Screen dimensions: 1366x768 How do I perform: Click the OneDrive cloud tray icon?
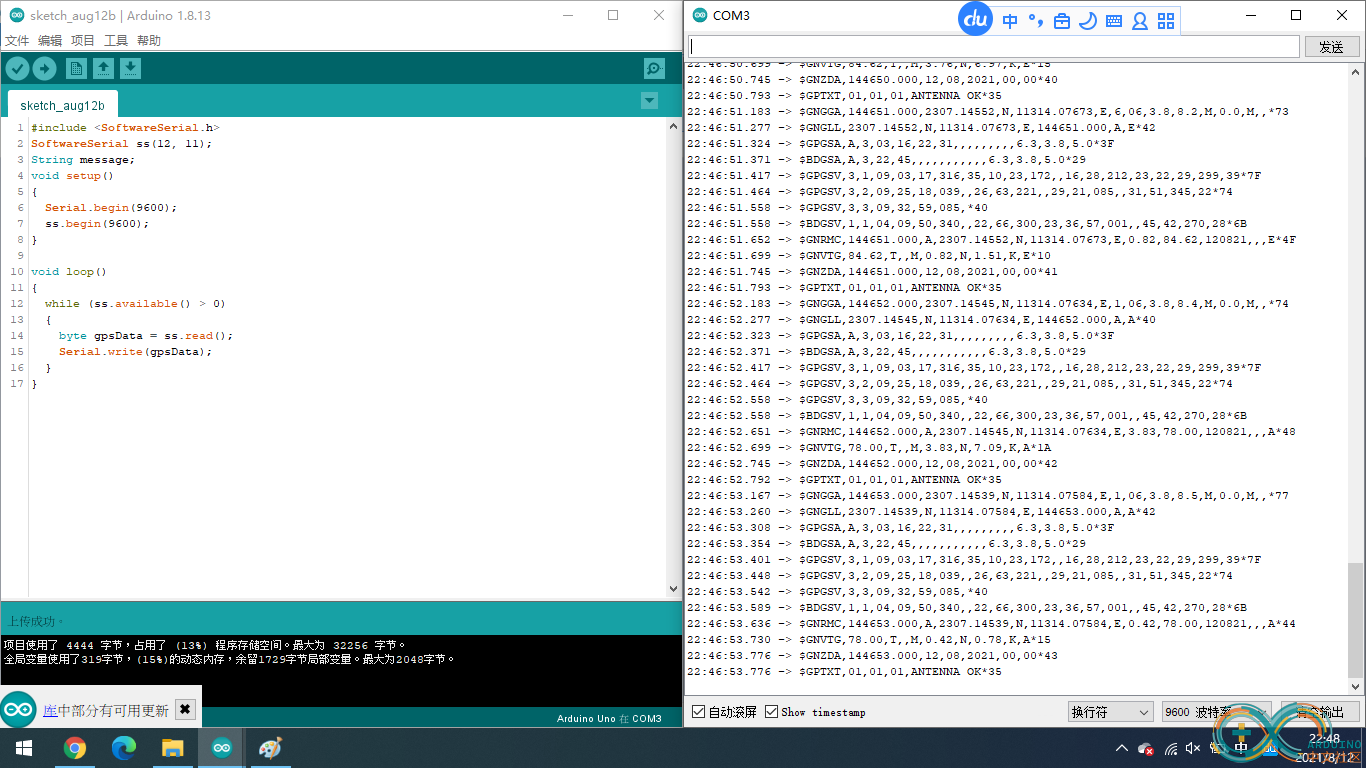click(x=1147, y=748)
